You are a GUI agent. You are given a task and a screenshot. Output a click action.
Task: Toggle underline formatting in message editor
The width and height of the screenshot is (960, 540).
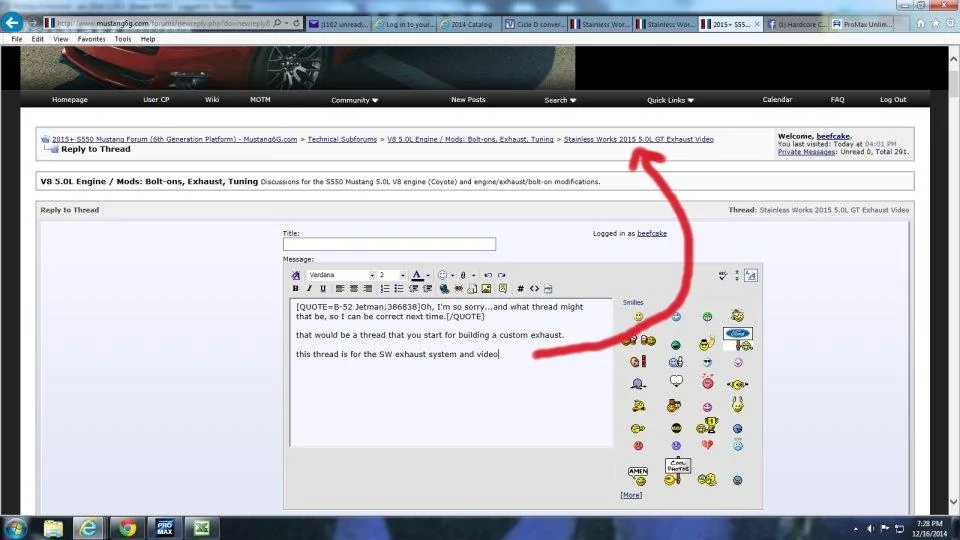(x=323, y=288)
